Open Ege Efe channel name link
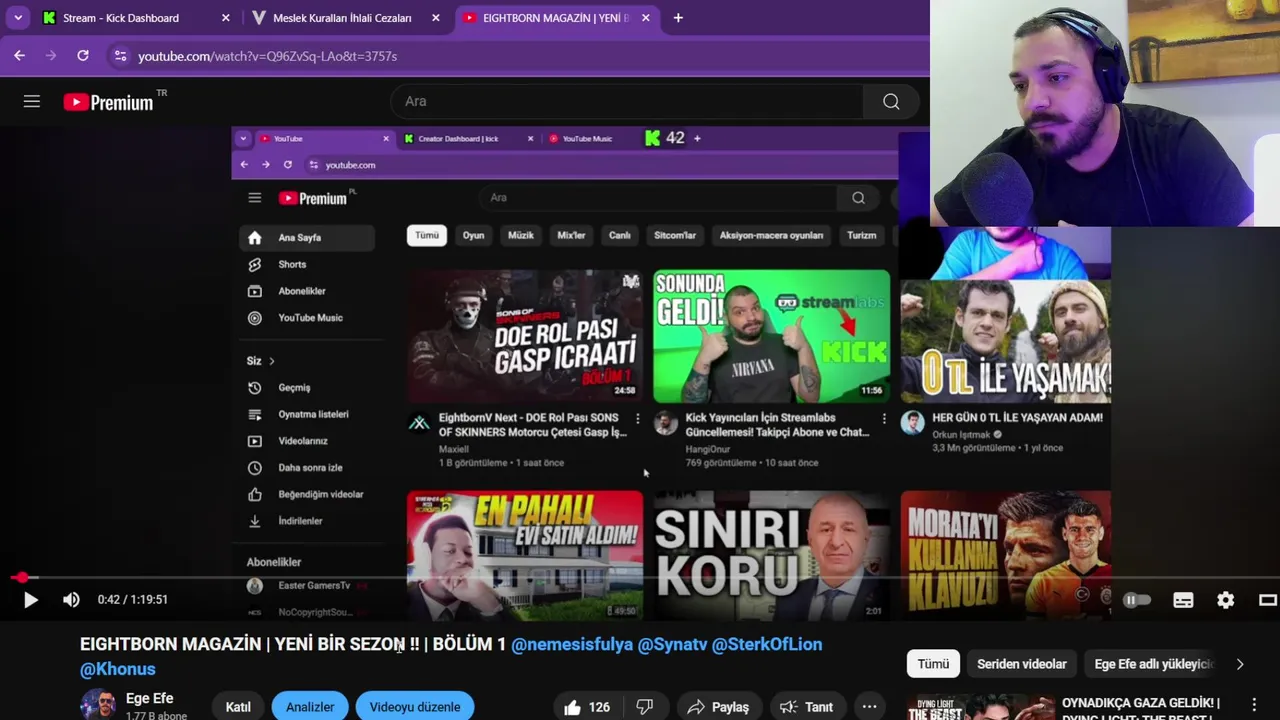 [149, 699]
